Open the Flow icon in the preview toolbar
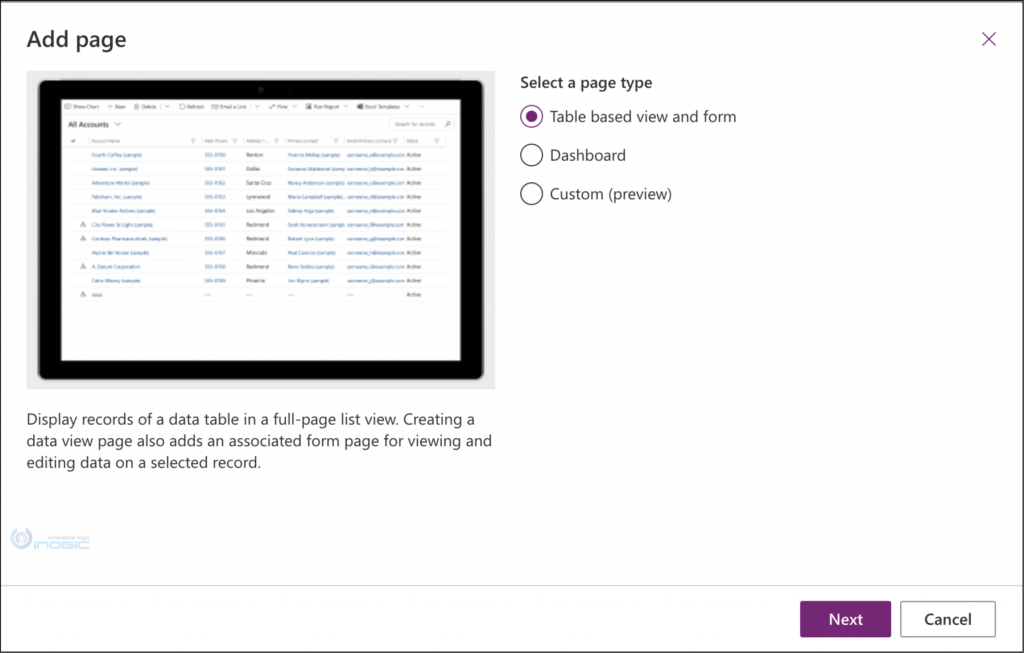The image size is (1024, 653). (271, 105)
